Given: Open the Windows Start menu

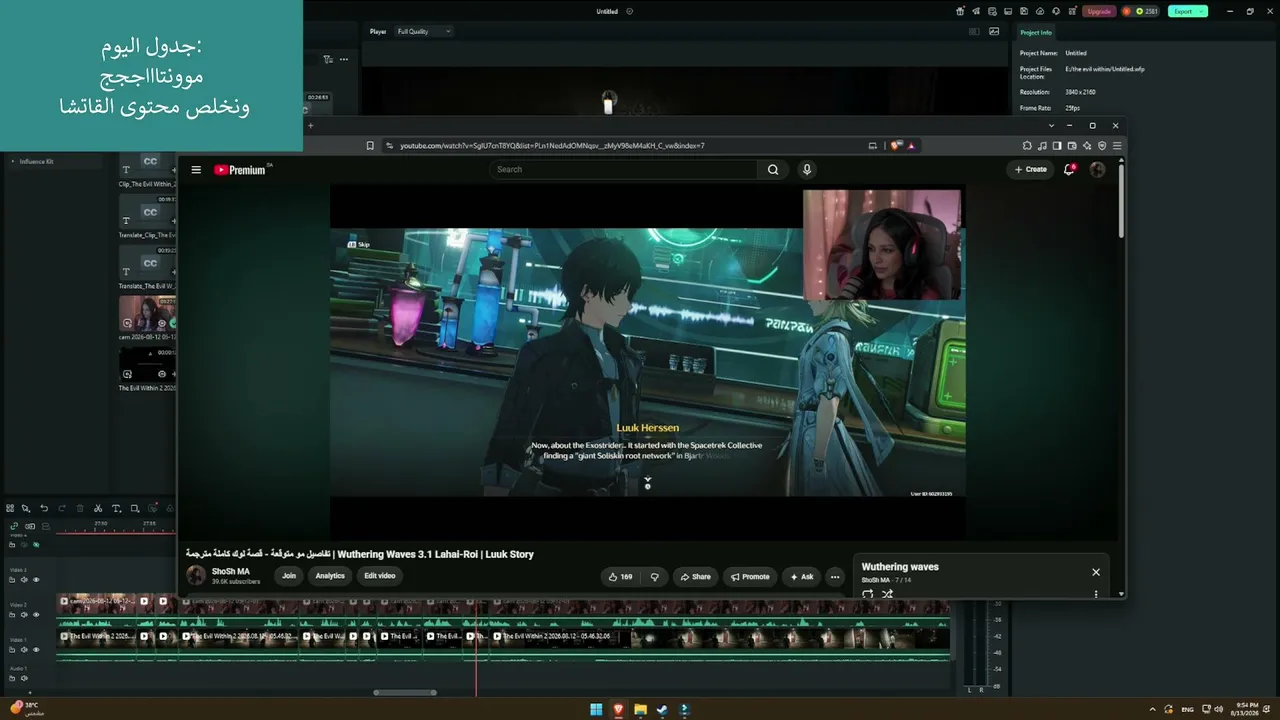Looking at the screenshot, I should point(596,710).
